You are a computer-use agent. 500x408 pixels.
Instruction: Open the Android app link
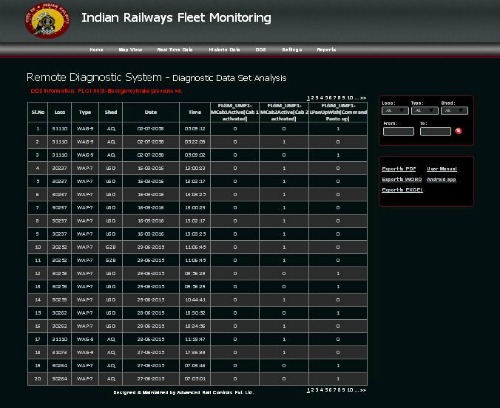tap(441, 179)
